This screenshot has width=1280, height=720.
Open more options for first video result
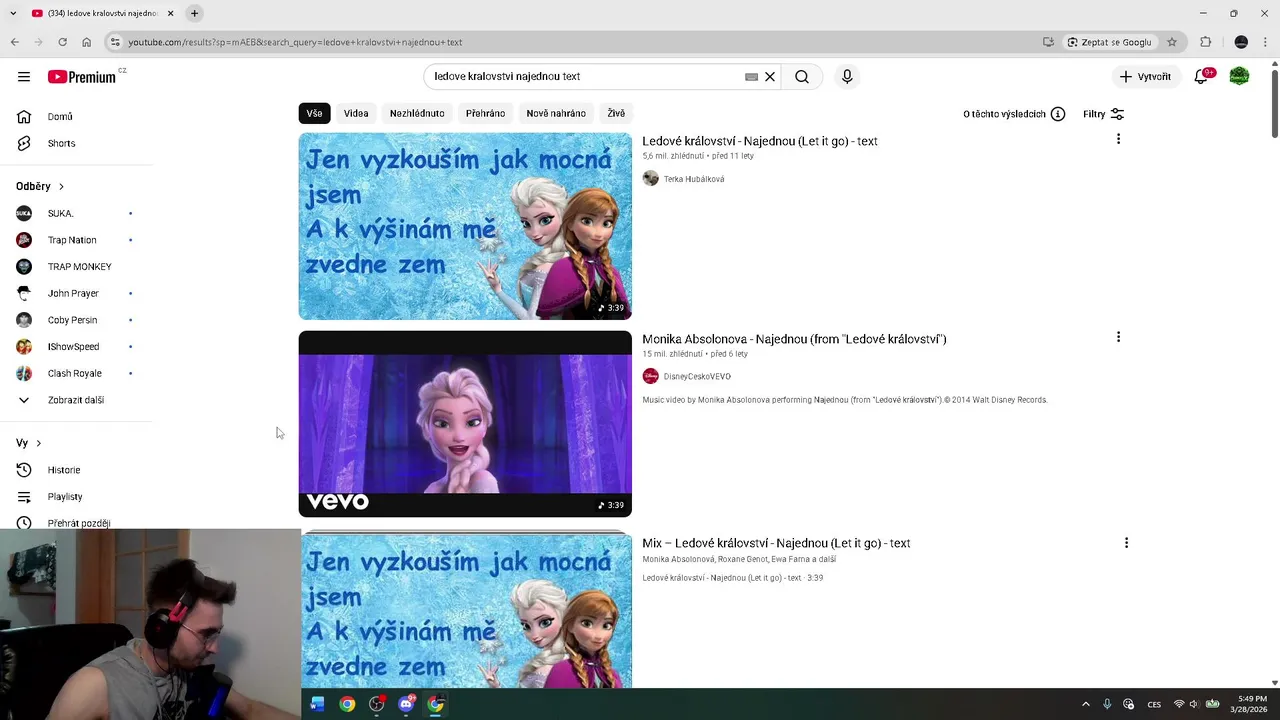click(x=1118, y=139)
